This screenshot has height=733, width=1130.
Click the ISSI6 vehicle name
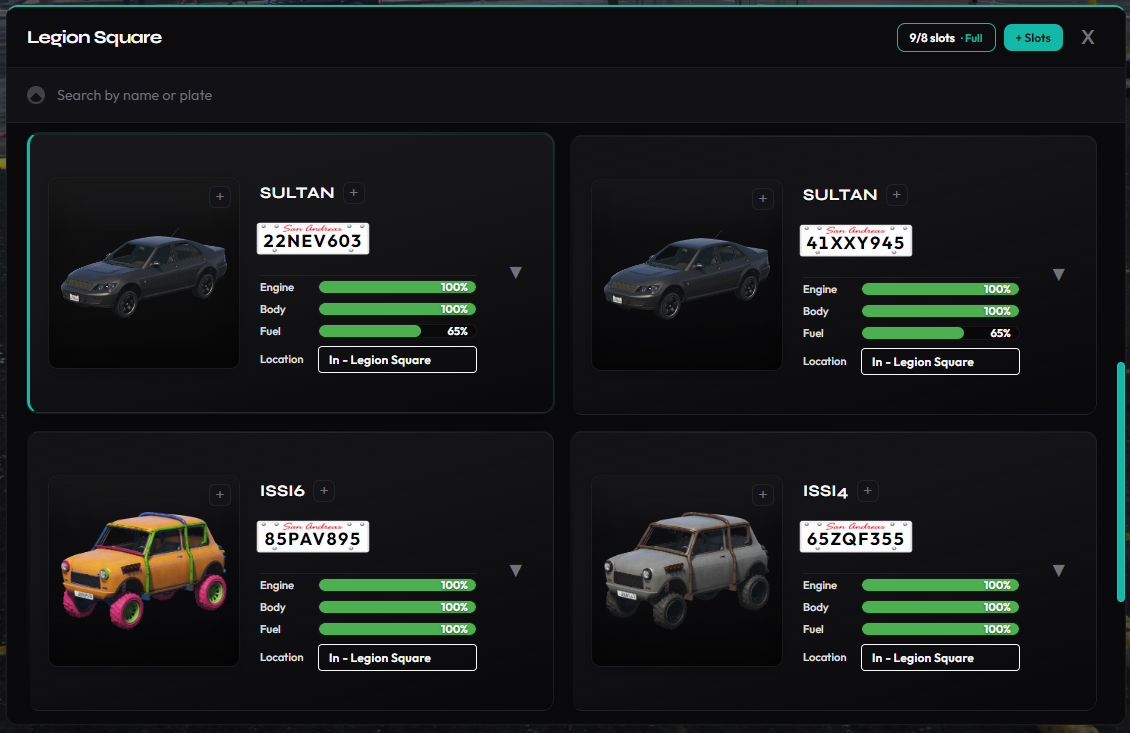(282, 491)
